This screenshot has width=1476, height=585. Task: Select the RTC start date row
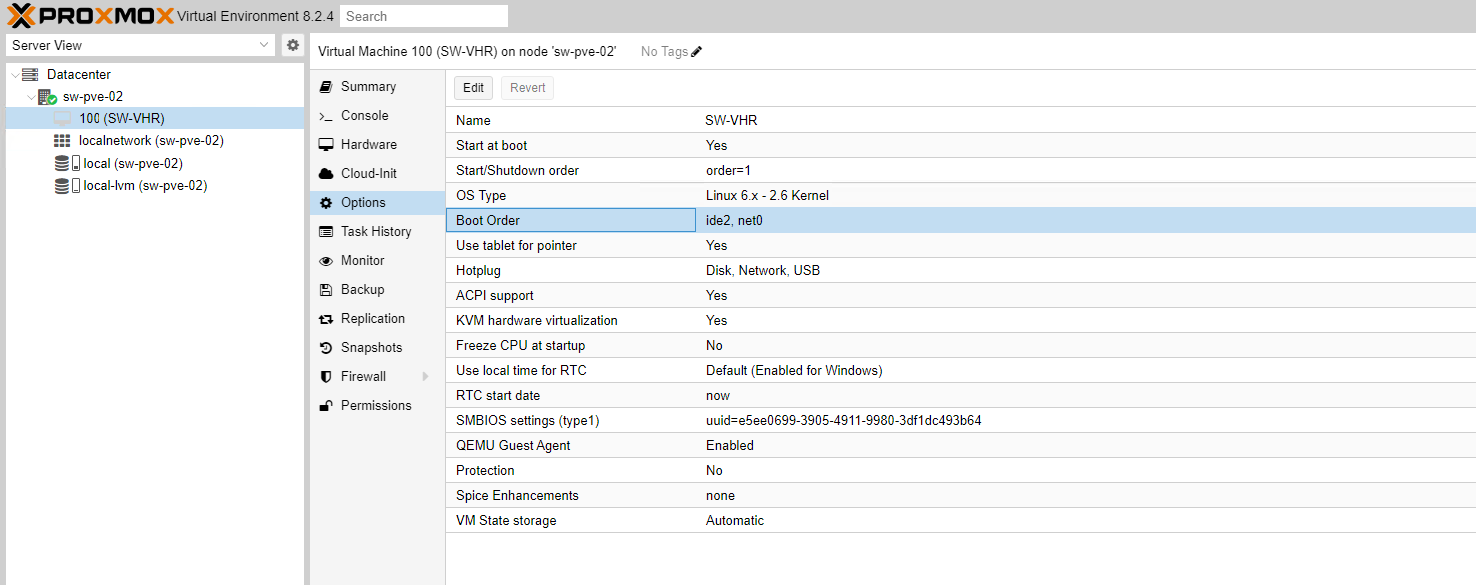[x=960, y=395]
